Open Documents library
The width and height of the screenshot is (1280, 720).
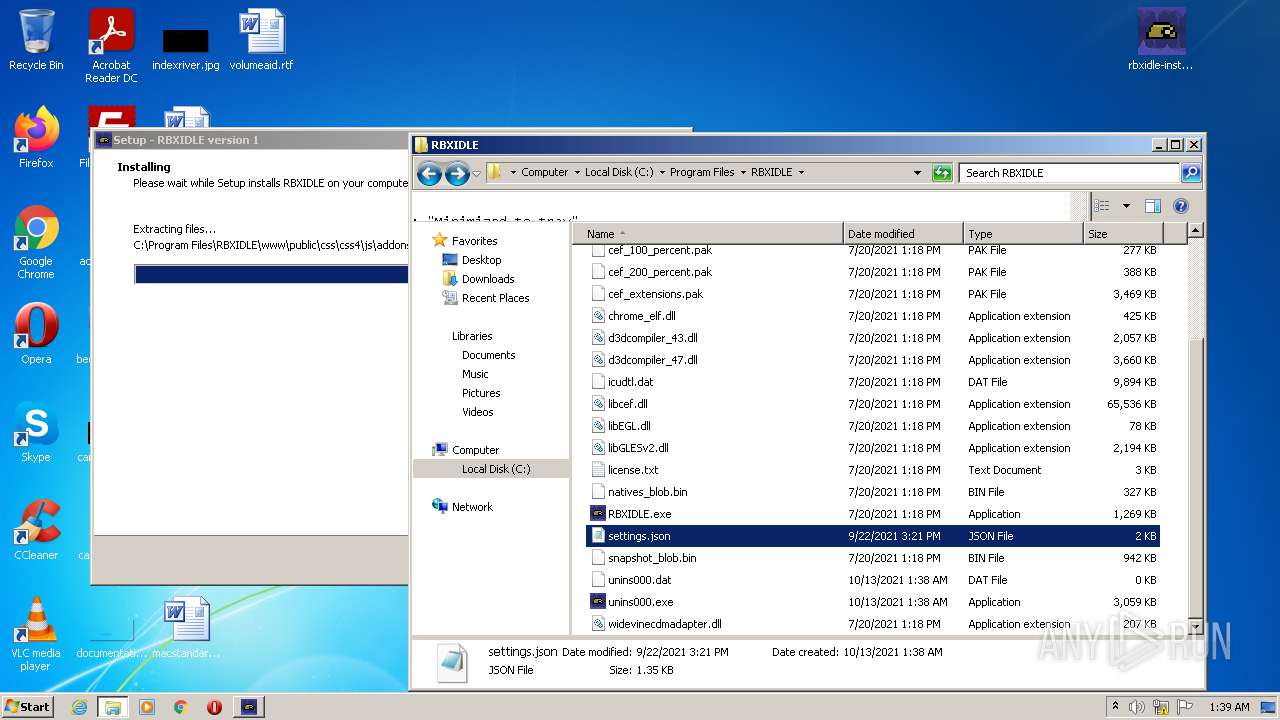pyautogui.click(x=488, y=355)
